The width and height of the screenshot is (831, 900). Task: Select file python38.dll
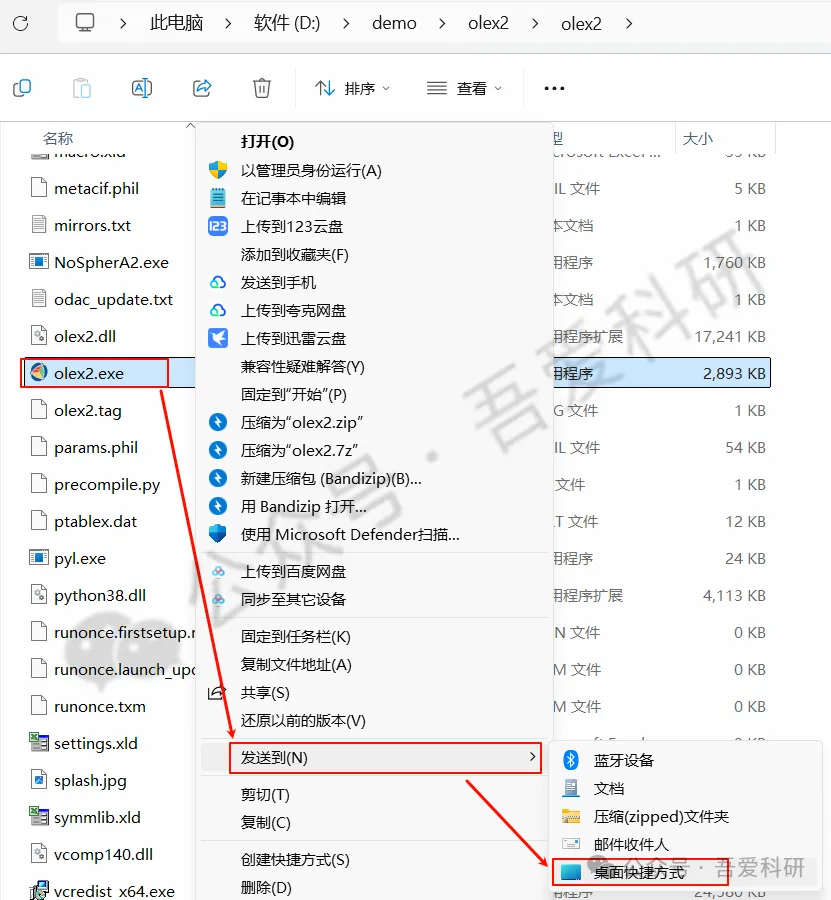[x=100, y=596]
